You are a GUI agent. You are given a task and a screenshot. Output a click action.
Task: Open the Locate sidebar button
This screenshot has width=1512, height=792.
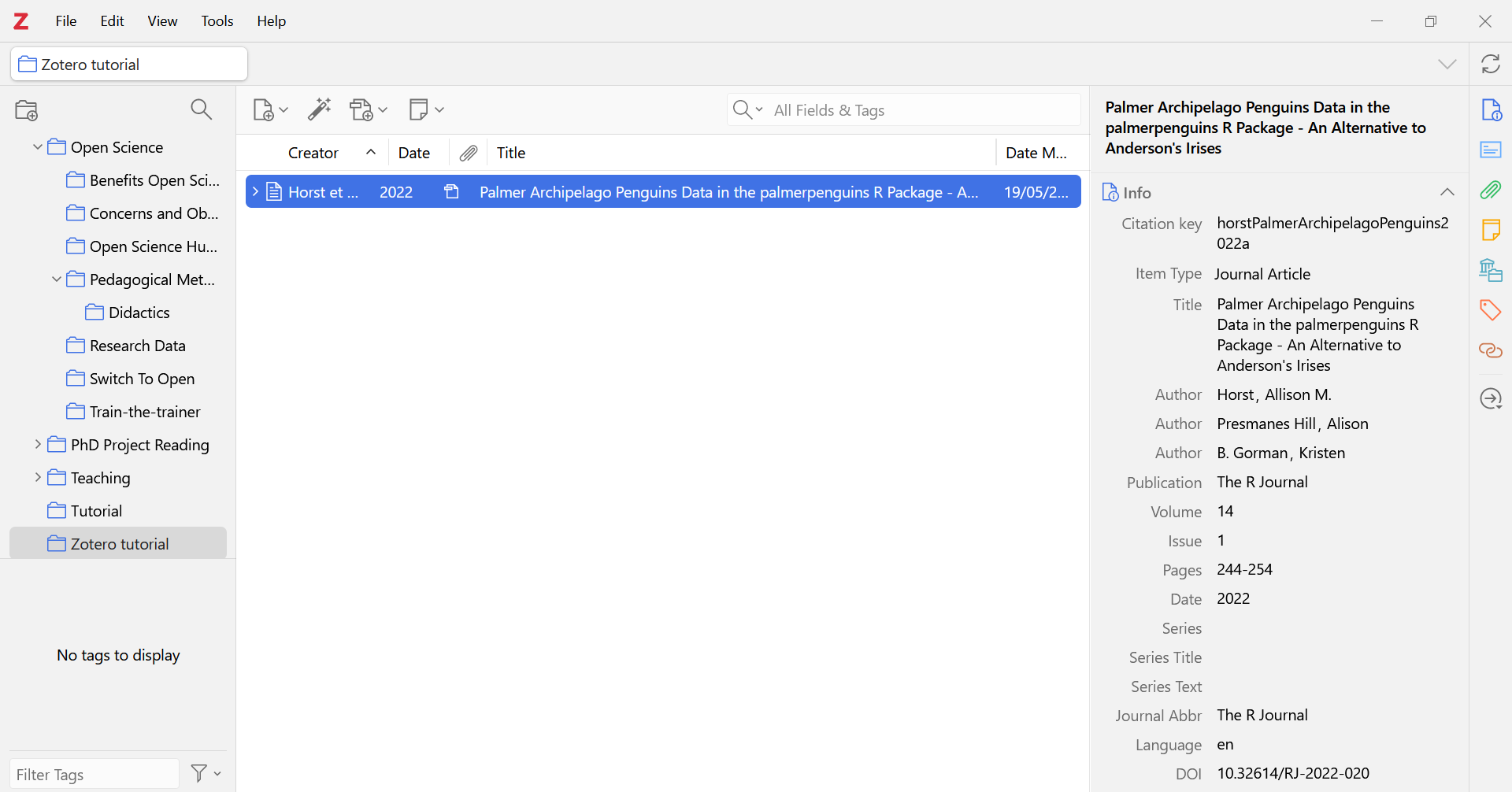(1491, 398)
